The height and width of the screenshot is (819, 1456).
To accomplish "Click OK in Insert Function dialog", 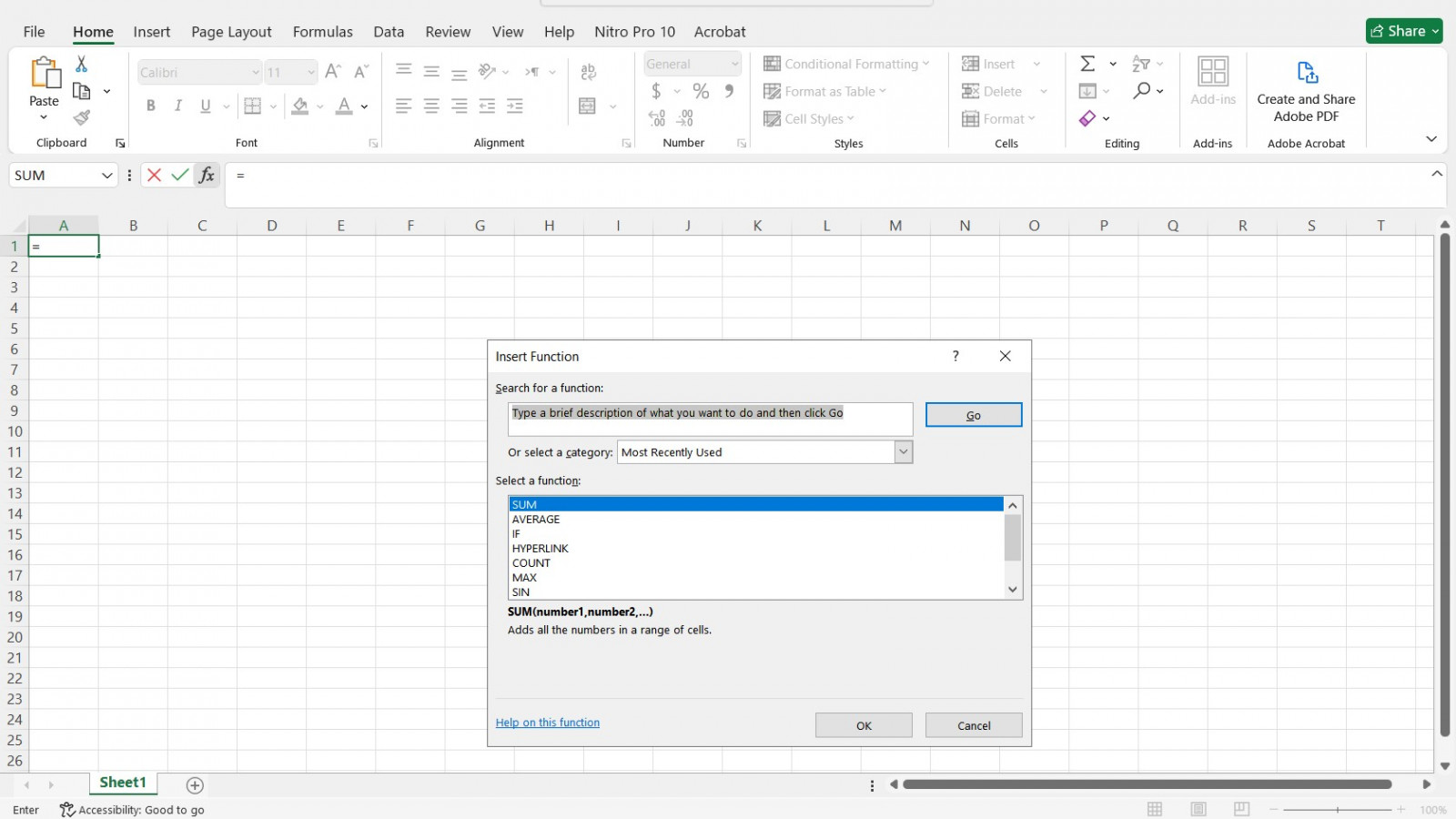I will coord(864,724).
